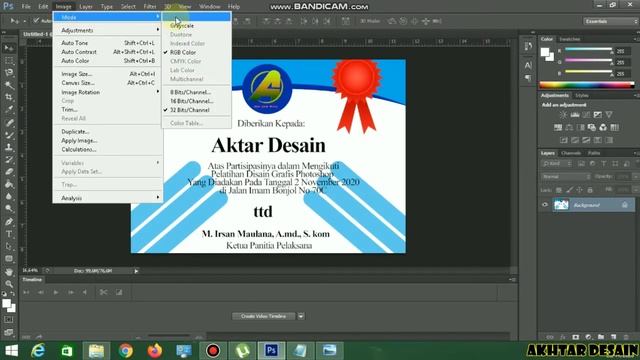Select the Crop tool
640x360 pixels.
(9, 97)
